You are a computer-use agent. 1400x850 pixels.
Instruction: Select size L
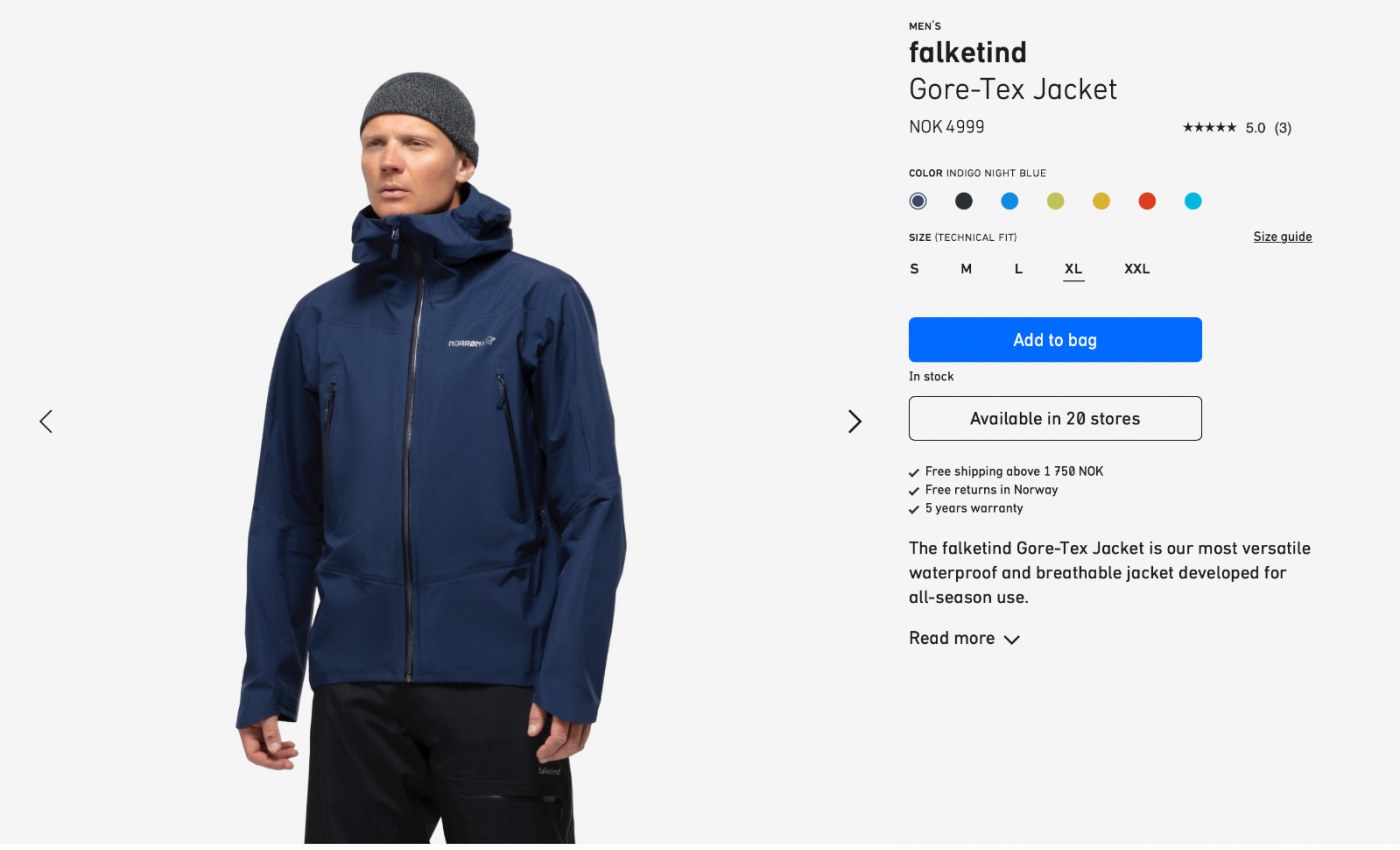pos(1018,269)
